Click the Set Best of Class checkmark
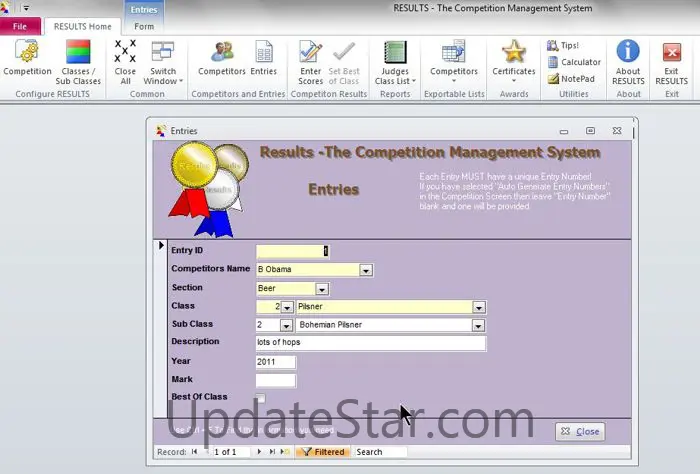 point(344,62)
